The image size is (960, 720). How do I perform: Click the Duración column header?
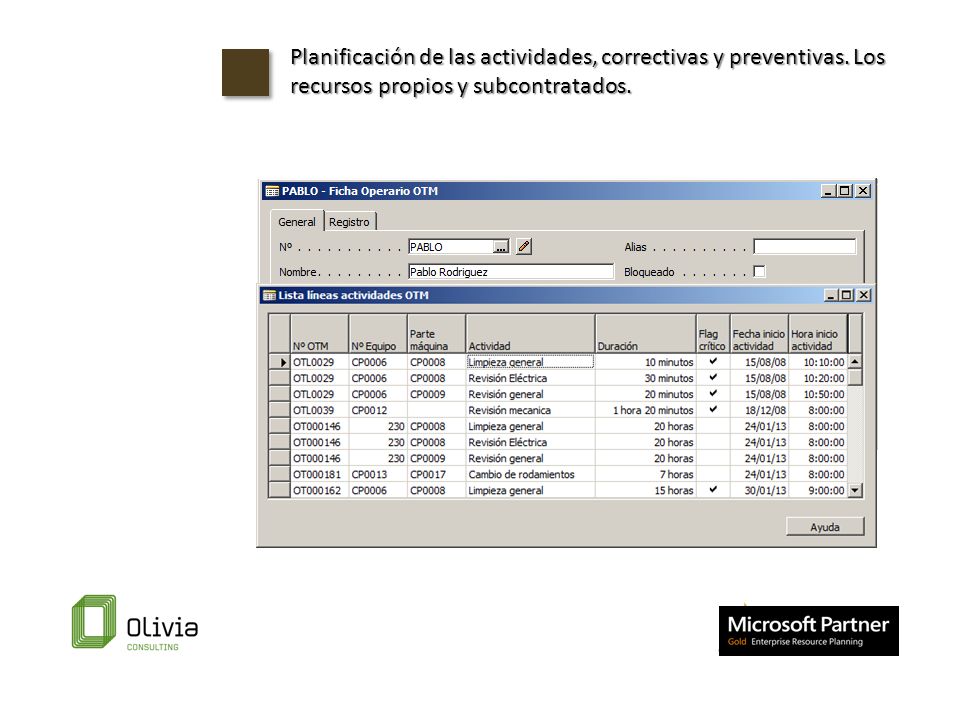click(645, 334)
